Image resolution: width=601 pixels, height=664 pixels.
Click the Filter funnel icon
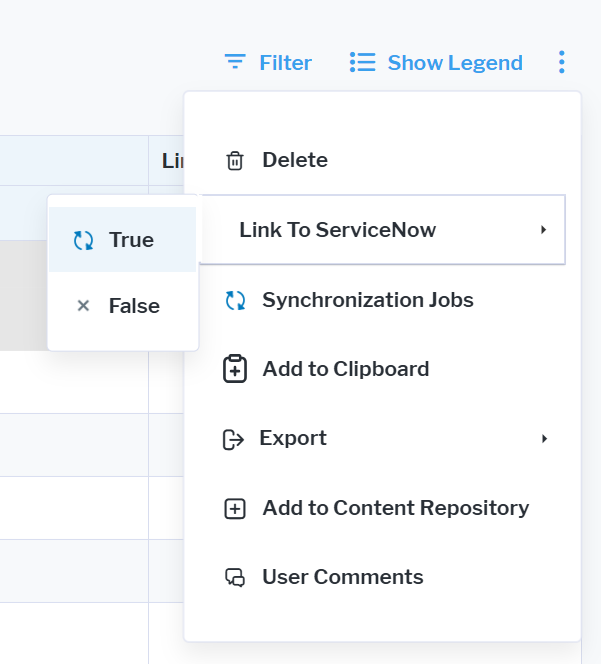coord(235,63)
